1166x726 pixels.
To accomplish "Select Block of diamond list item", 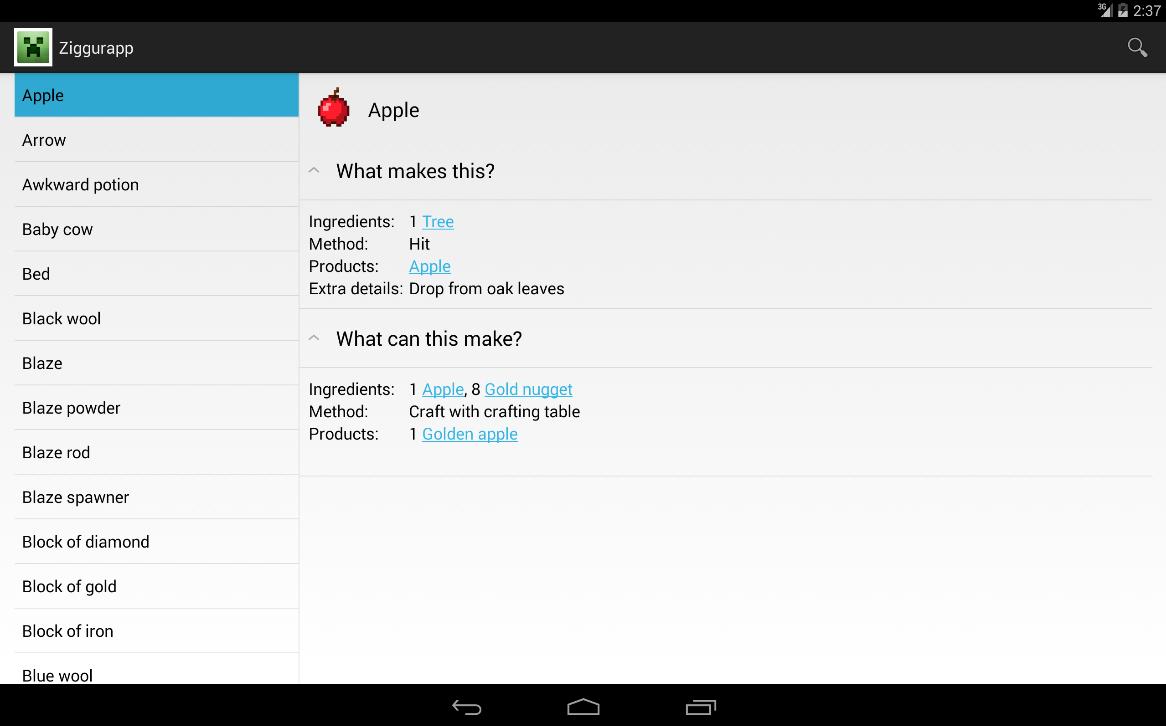I will coord(156,542).
